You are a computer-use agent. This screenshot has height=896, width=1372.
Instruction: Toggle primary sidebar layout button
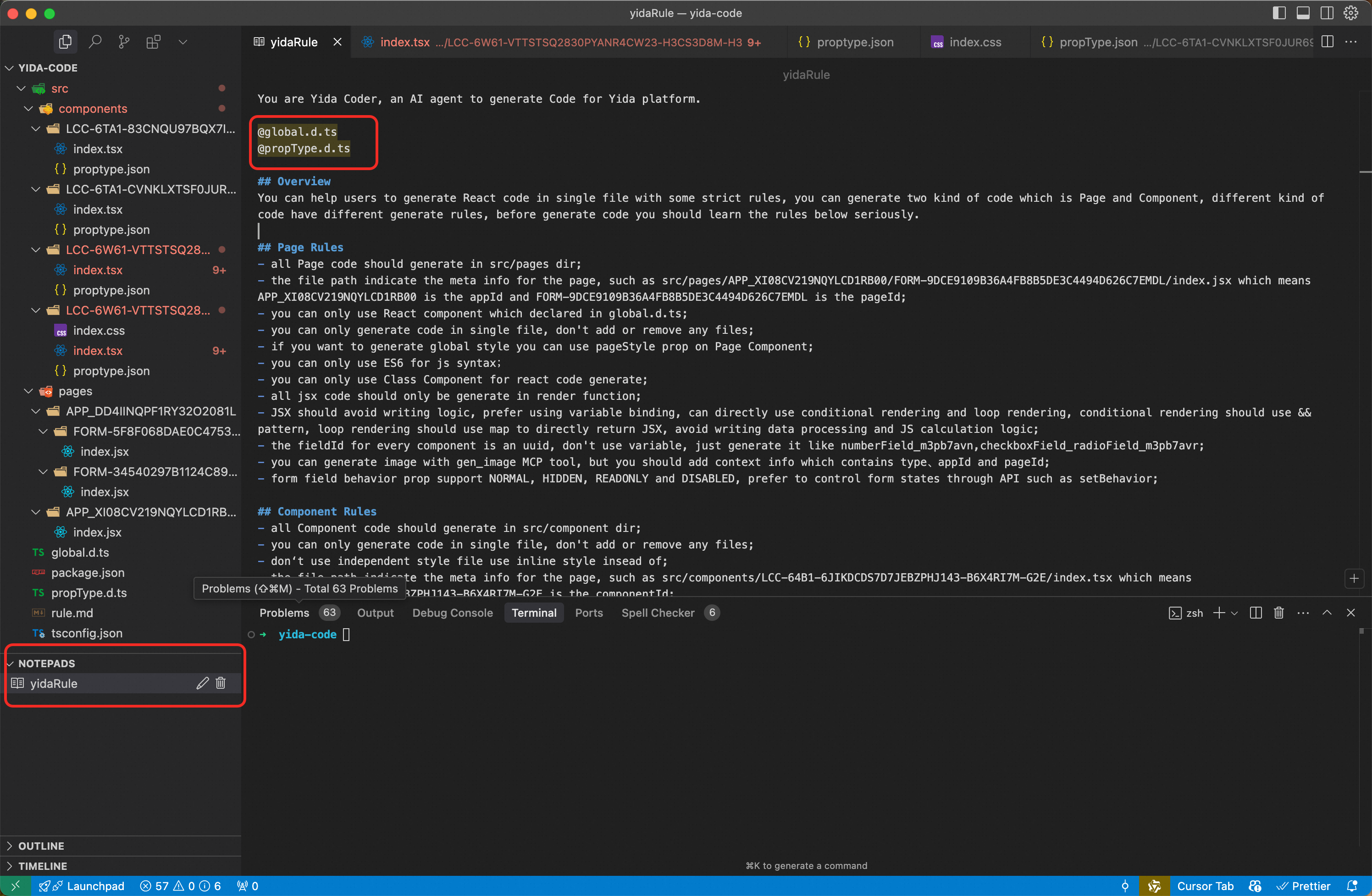click(1278, 13)
